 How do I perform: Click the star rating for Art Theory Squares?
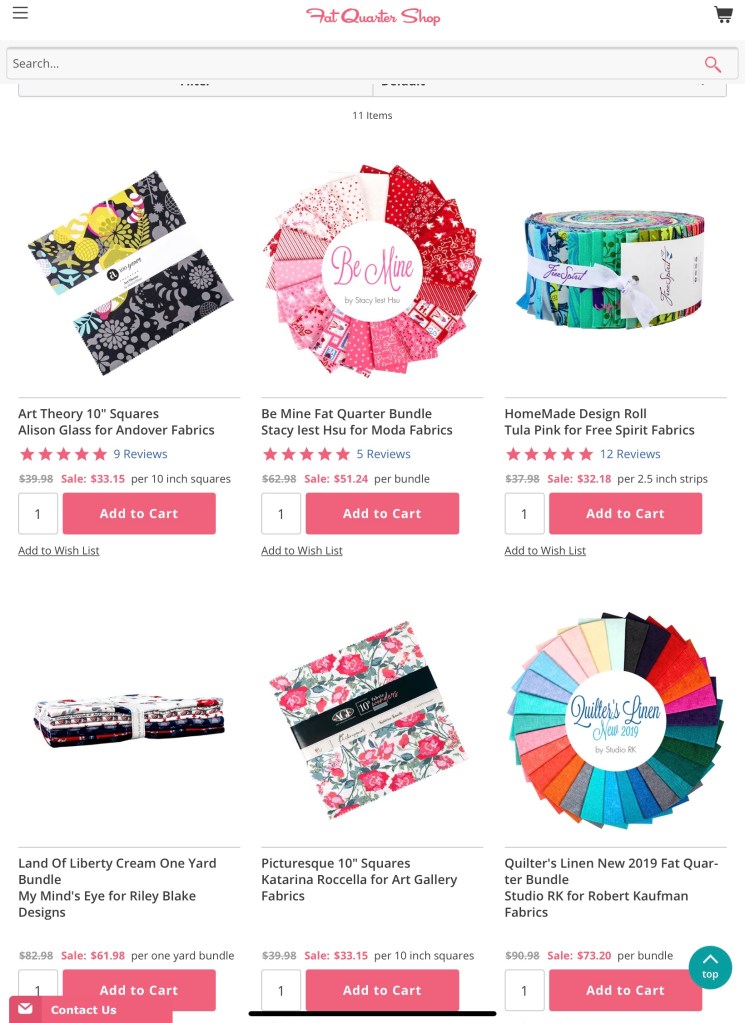tap(63, 454)
